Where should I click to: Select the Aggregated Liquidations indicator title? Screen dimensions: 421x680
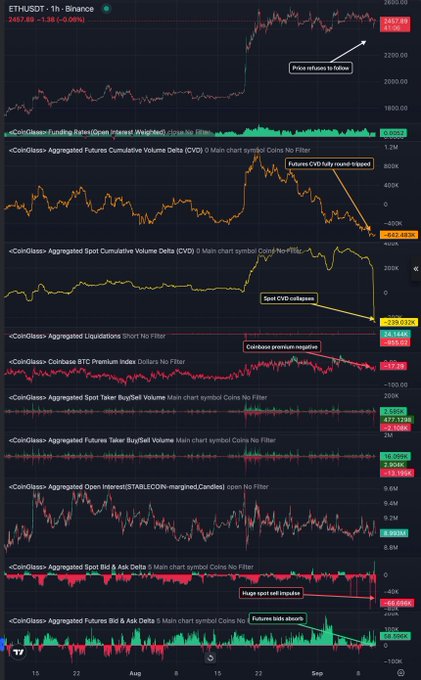pyautogui.click(x=65, y=336)
